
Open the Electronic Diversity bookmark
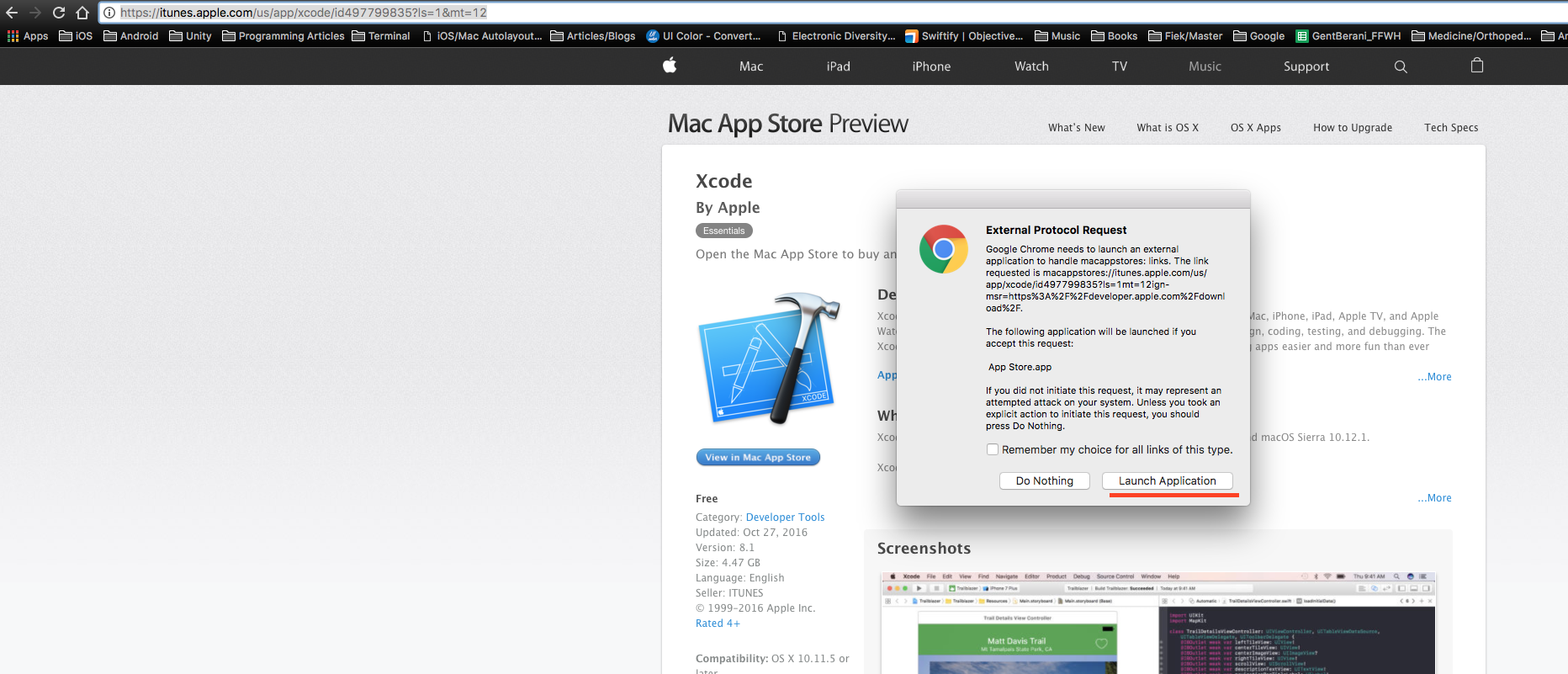[x=836, y=36]
